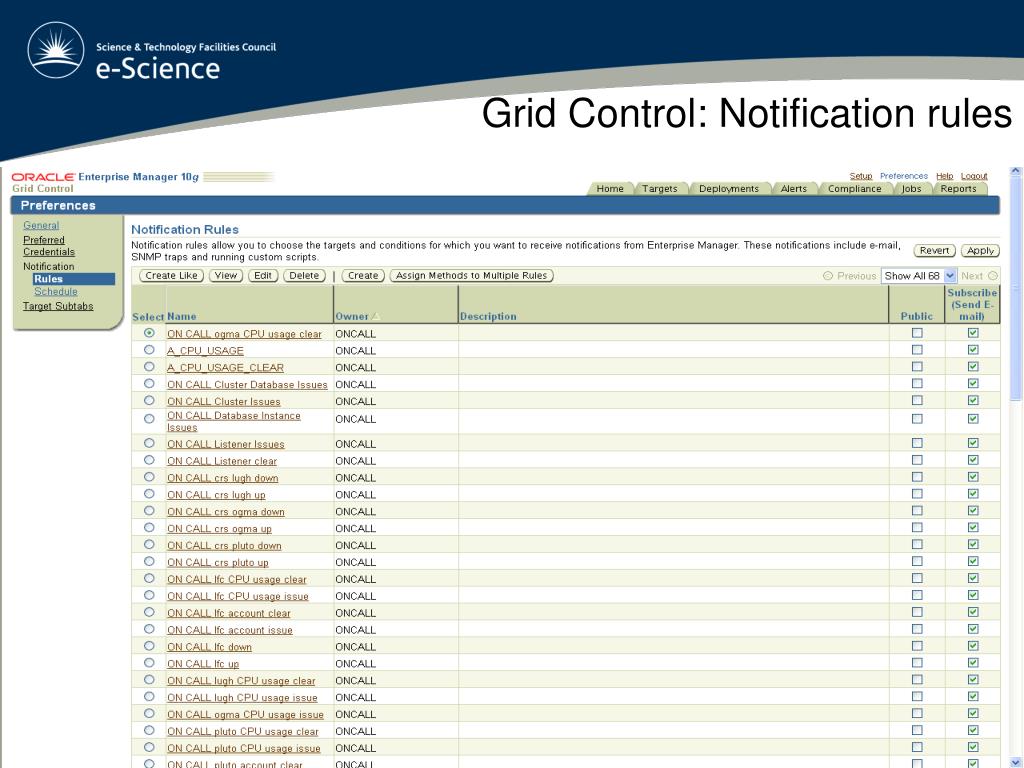
Task: Click the Public column header
Action: coord(917,317)
